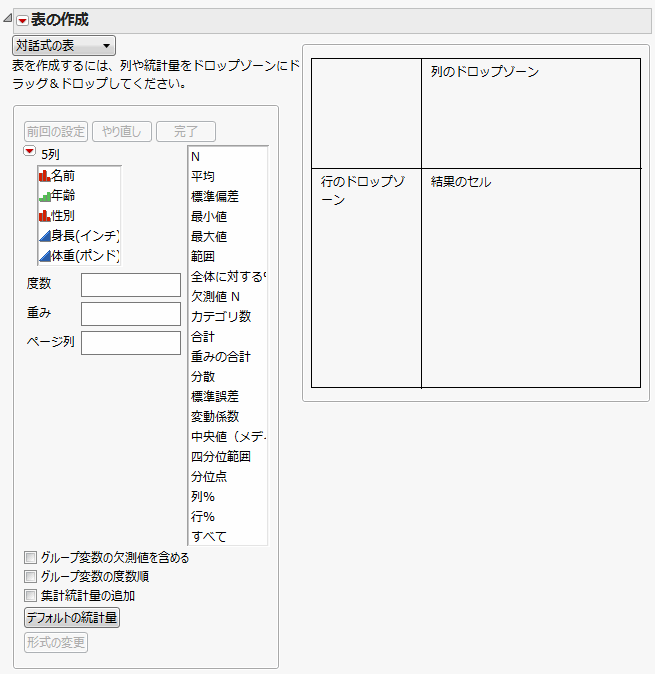Select the 中央値（メディアン） statistic

point(228,437)
